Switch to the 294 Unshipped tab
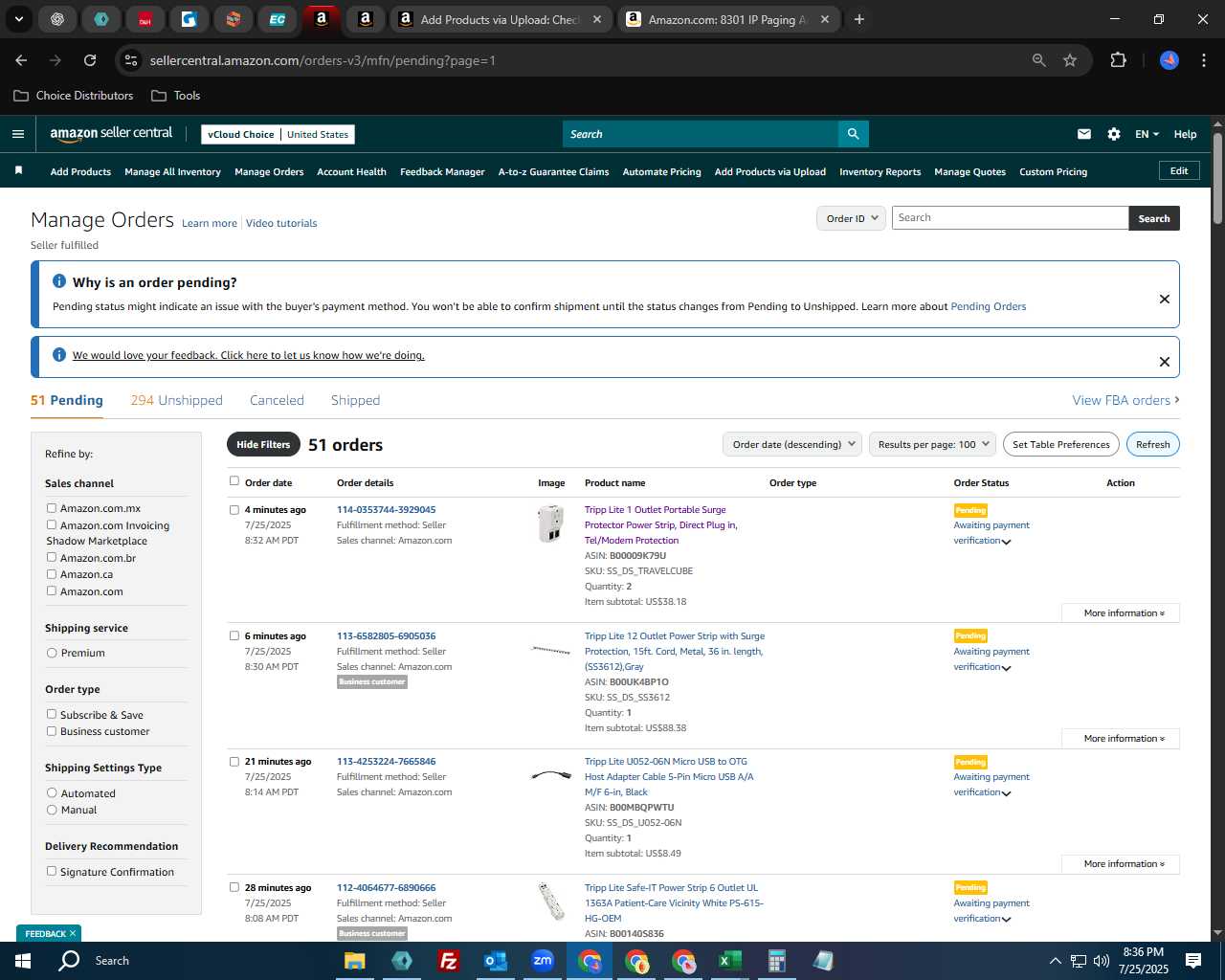Image resolution: width=1225 pixels, height=980 pixels. click(x=176, y=400)
